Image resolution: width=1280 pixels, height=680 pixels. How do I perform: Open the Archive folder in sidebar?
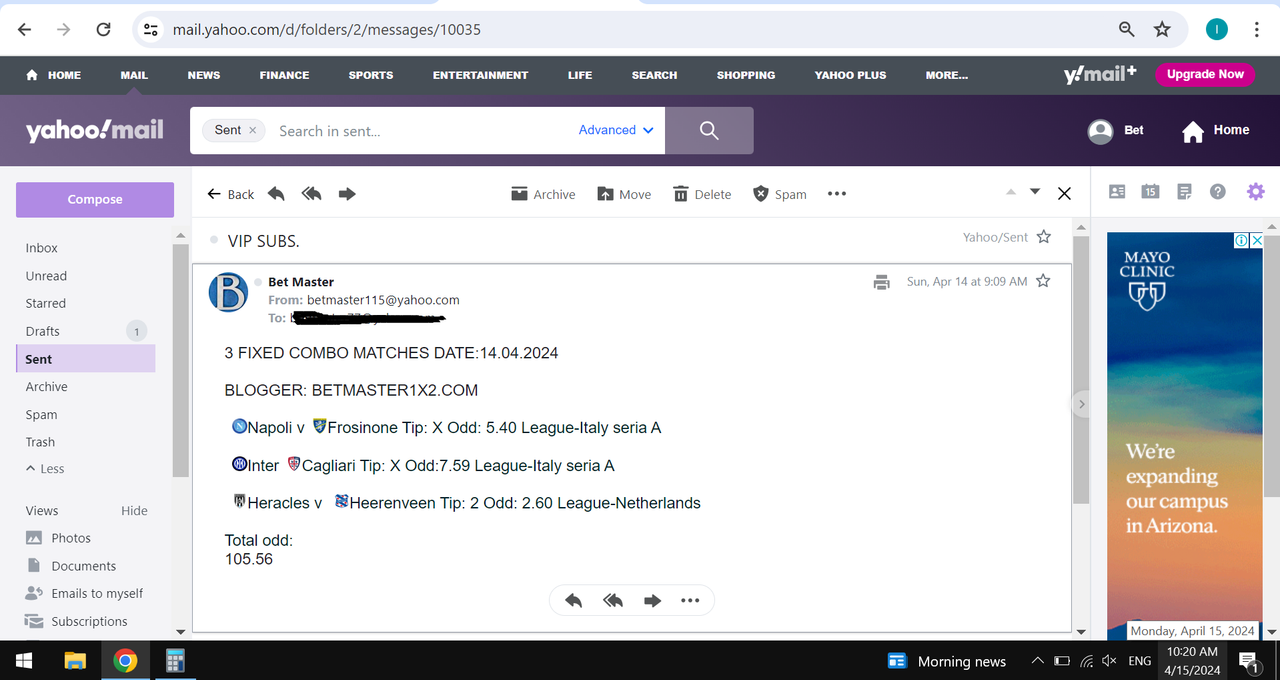click(47, 387)
